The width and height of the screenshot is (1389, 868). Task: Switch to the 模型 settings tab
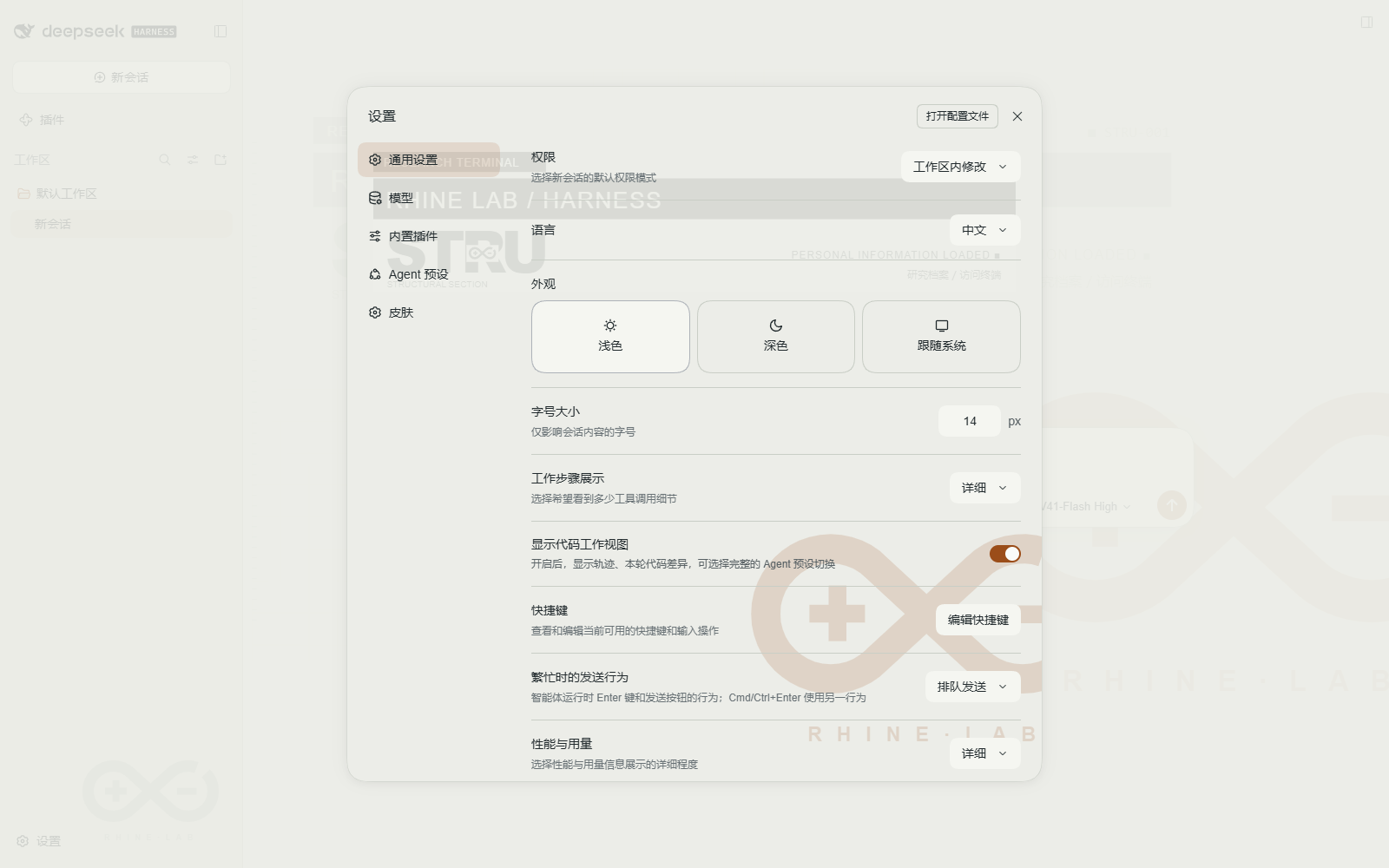(x=429, y=198)
